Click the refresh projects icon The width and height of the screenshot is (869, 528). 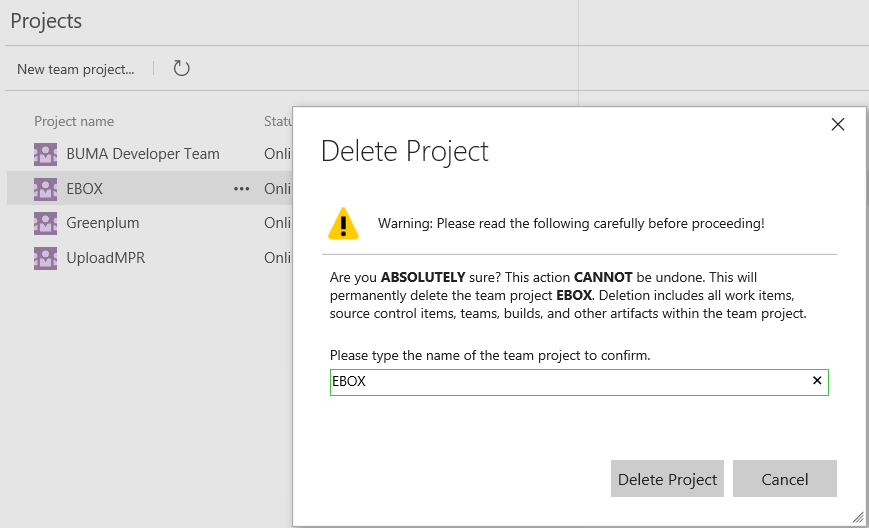[x=181, y=69]
